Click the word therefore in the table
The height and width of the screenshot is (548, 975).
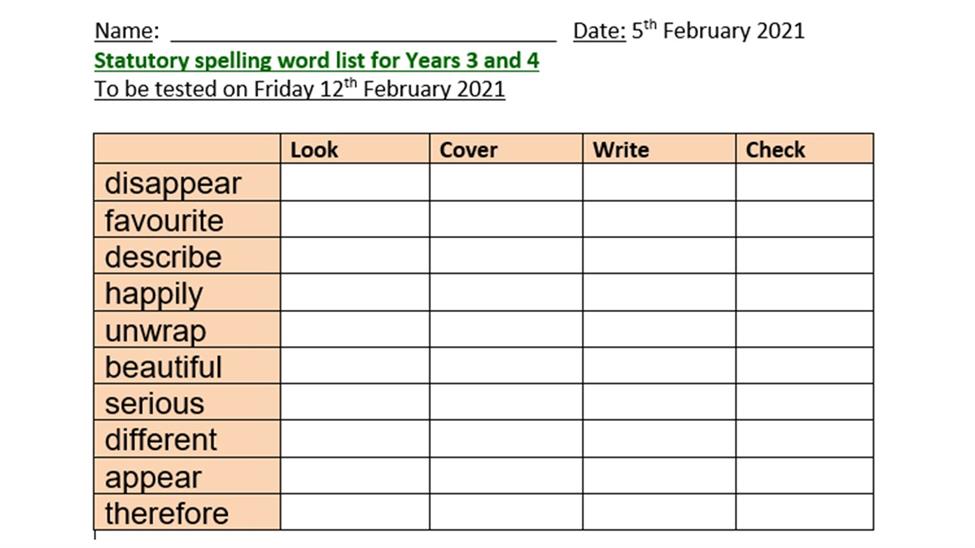[x=167, y=513]
